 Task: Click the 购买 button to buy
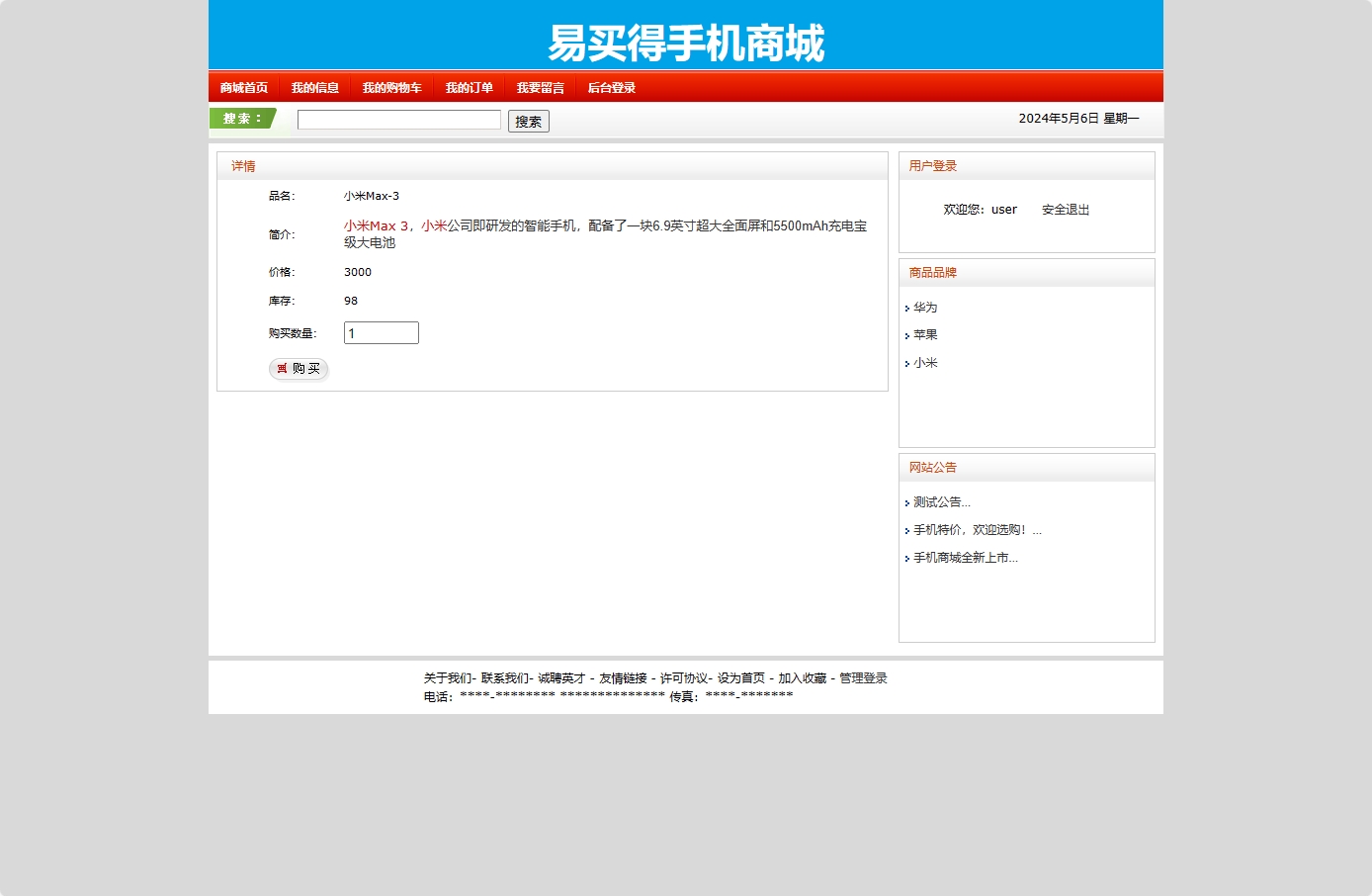point(299,369)
